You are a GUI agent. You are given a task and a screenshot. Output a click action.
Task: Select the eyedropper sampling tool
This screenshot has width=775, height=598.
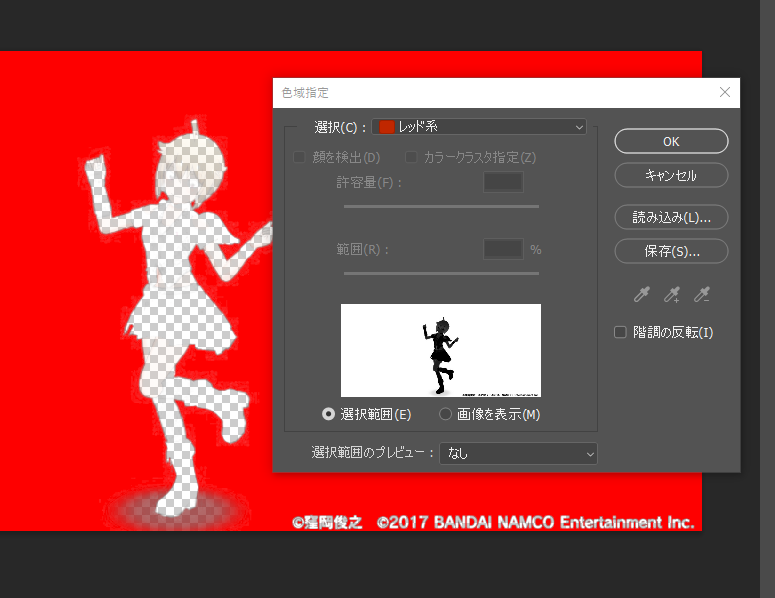[642, 294]
